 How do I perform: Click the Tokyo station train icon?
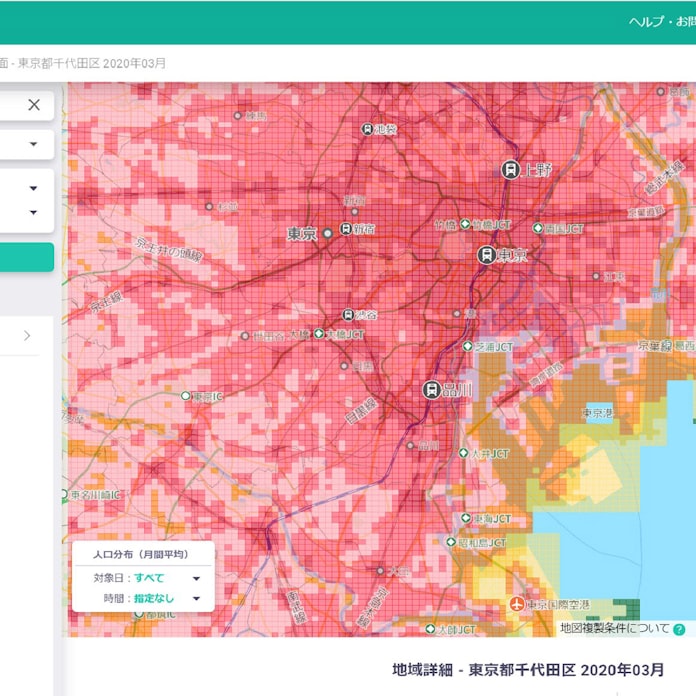[487, 255]
